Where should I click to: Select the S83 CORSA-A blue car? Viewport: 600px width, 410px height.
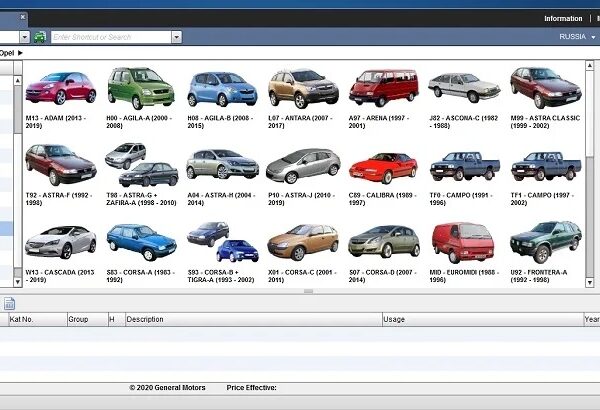click(x=141, y=242)
